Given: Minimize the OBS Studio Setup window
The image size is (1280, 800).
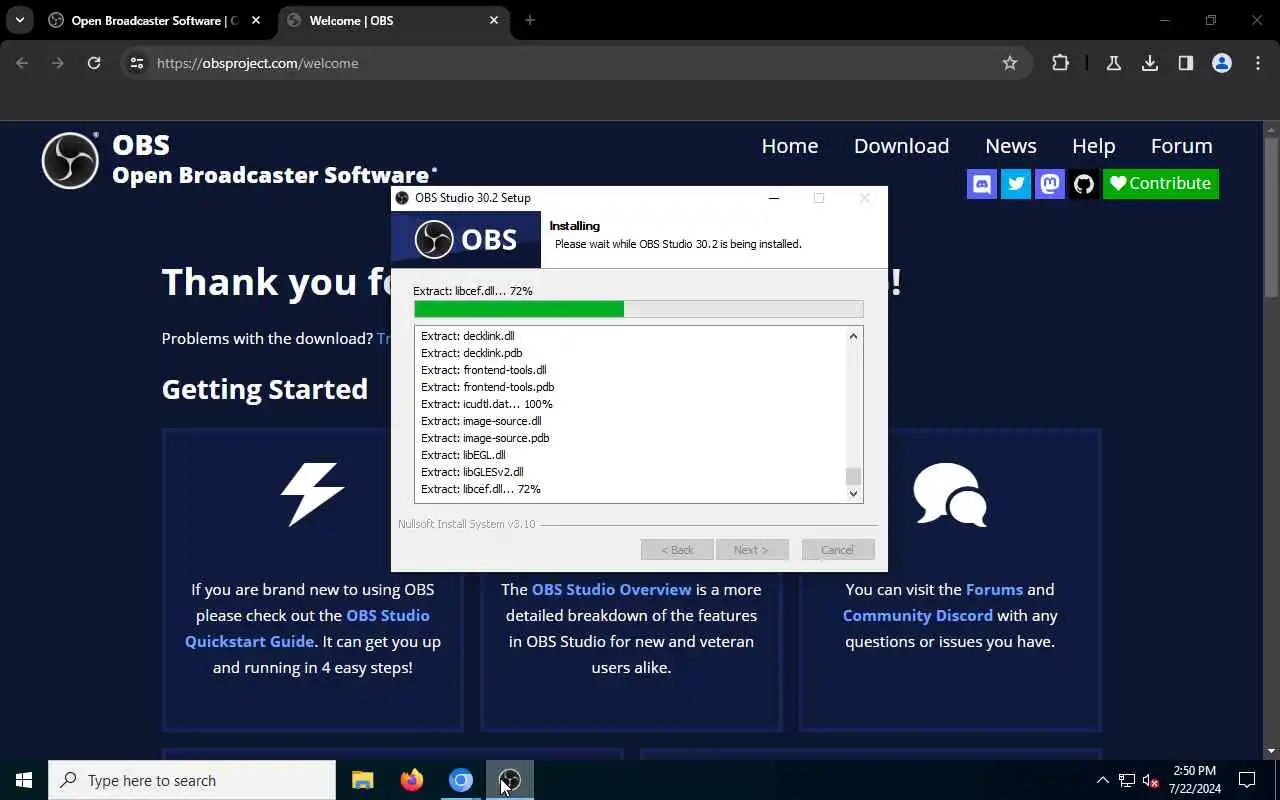Looking at the screenshot, I should pyautogui.click(x=773, y=198).
